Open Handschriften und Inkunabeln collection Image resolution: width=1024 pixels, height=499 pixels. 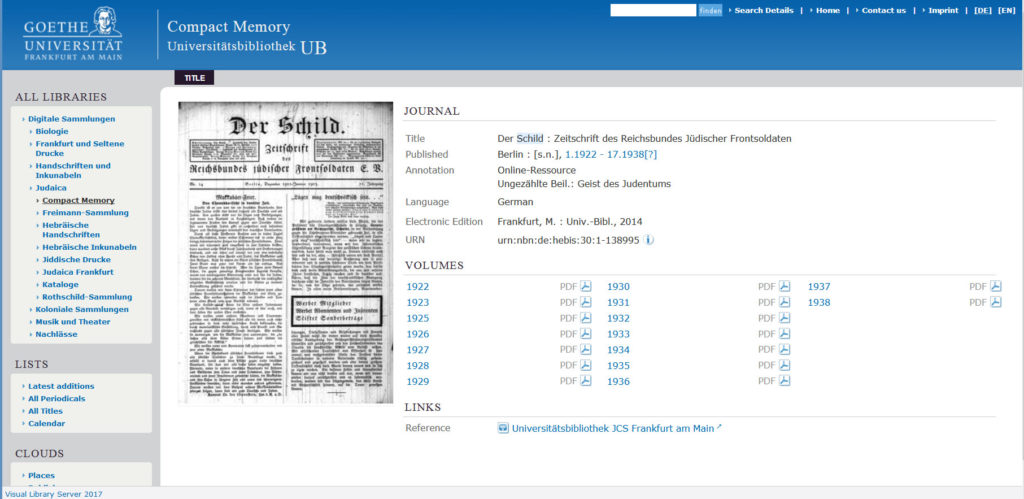(73, 170)
